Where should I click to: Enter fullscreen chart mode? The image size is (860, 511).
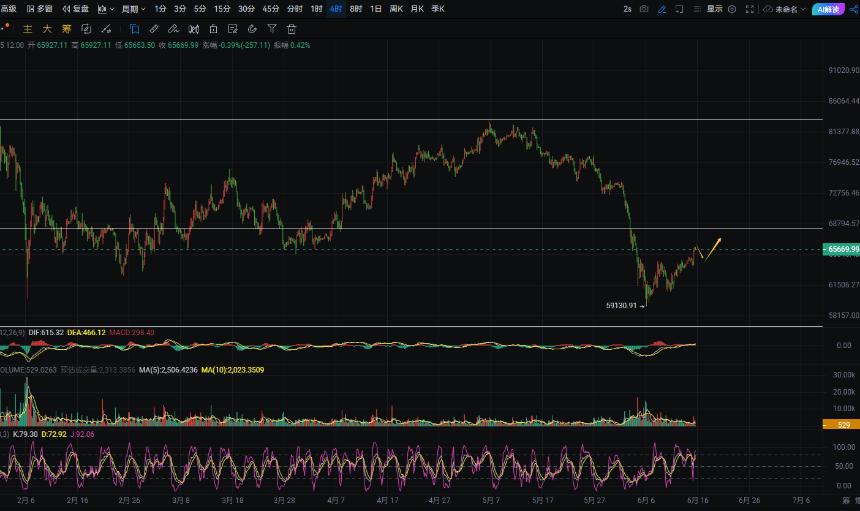coord(750,9)
